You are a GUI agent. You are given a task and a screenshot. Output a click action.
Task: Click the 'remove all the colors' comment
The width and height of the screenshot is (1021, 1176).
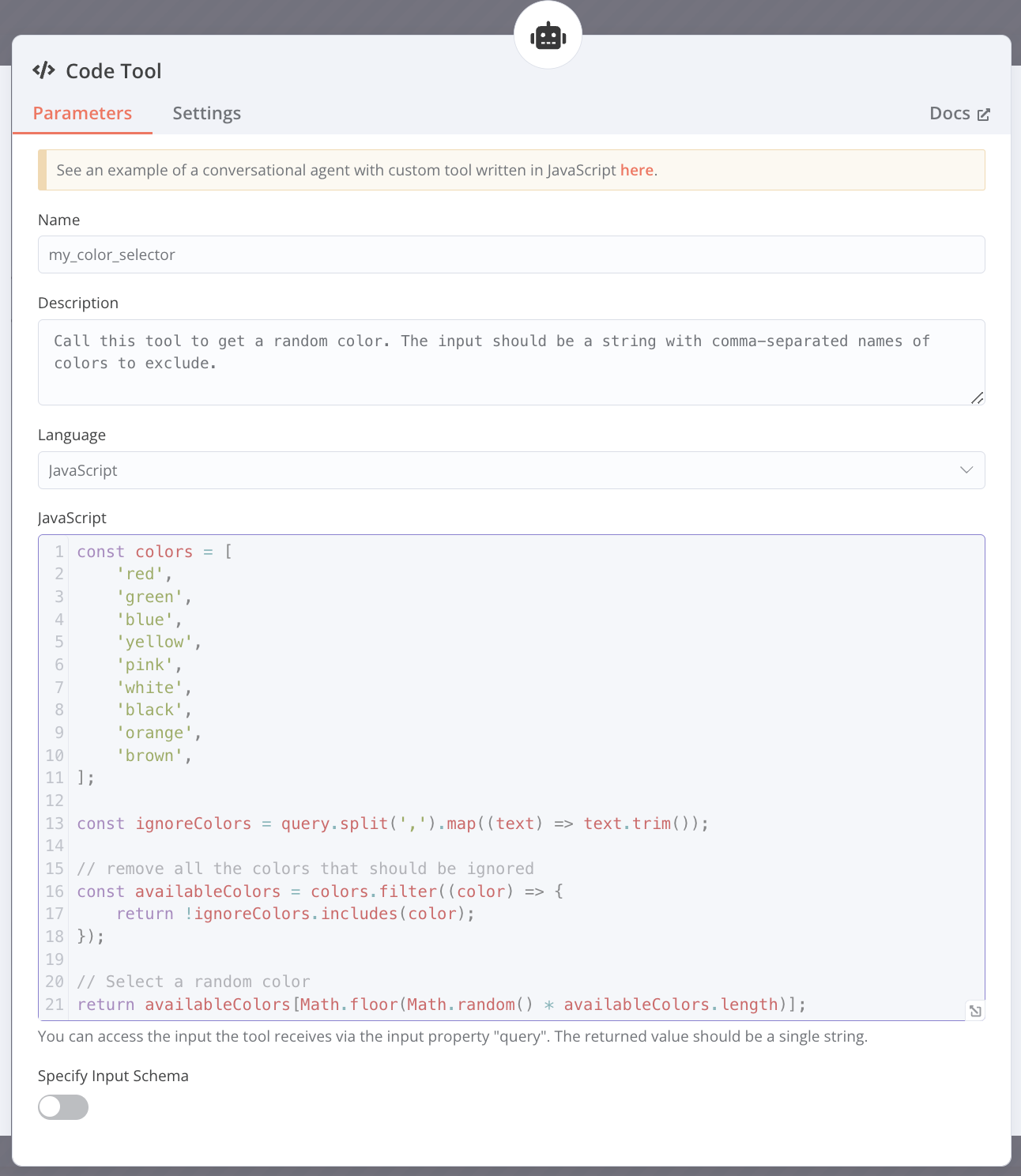tap(306, 869)
